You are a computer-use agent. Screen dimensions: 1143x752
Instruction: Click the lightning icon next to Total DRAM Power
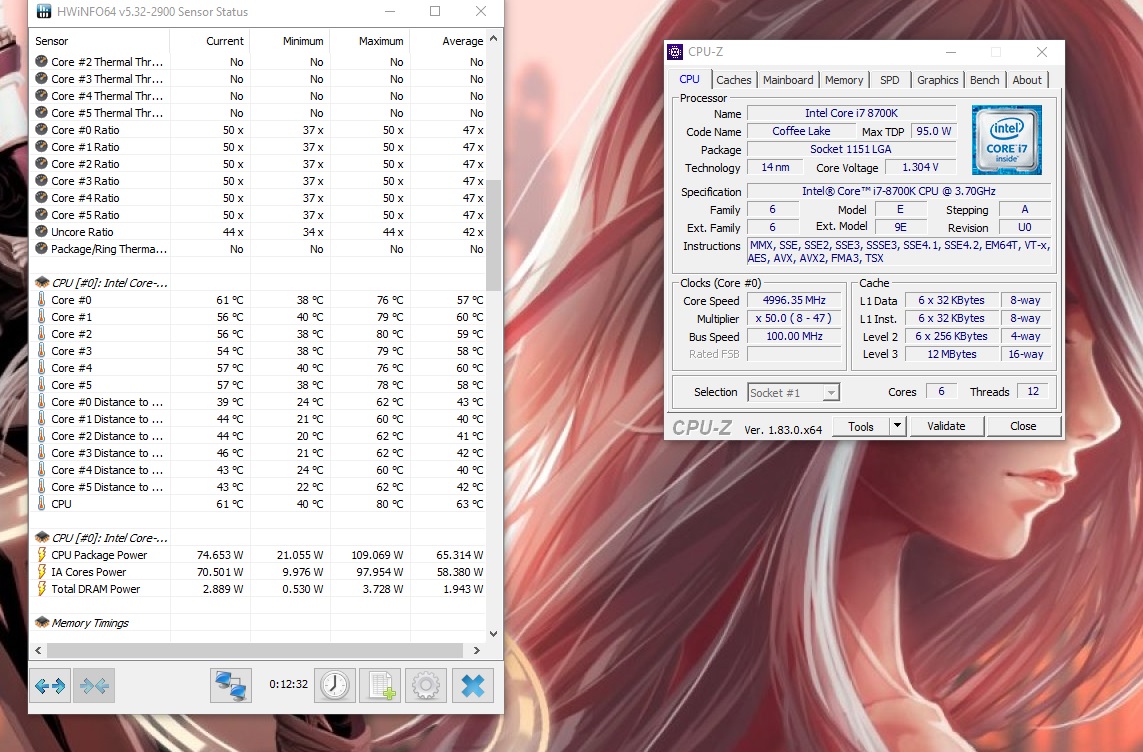click(x=42, y=589)
